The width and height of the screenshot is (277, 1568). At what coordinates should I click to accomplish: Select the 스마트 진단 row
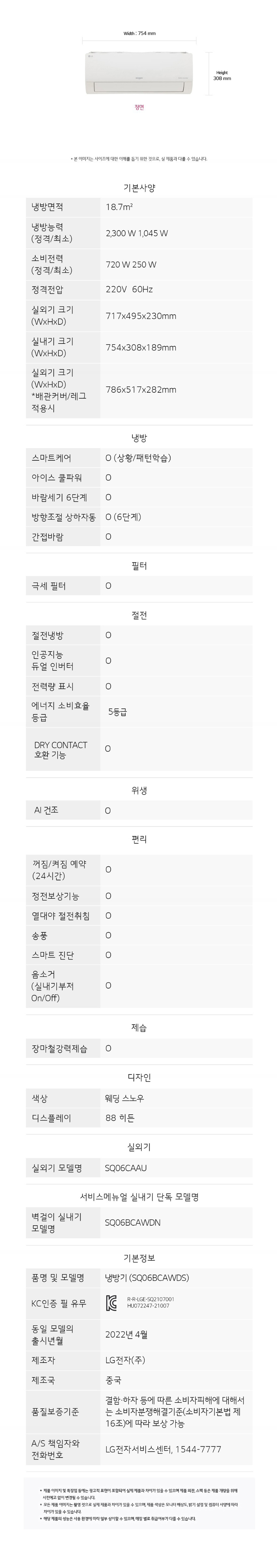[x=139, y=954]
